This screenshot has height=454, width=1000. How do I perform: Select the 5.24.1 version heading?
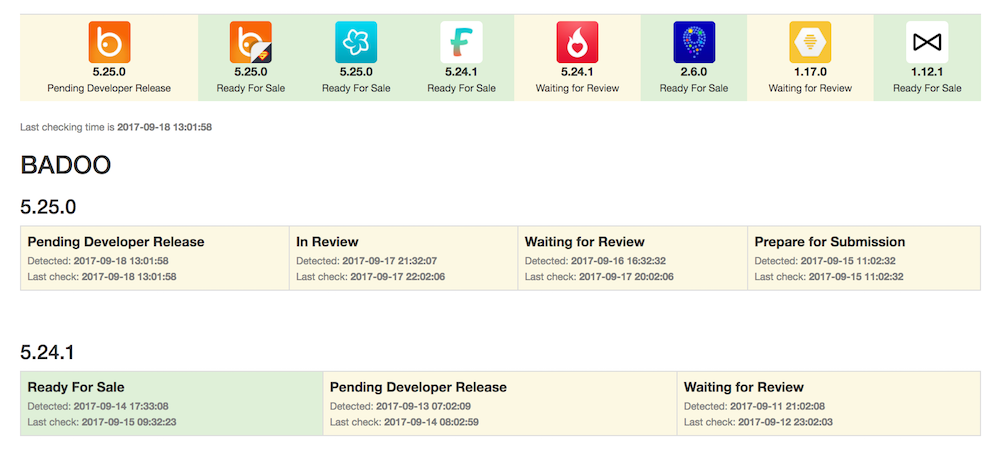pos(48,352)
